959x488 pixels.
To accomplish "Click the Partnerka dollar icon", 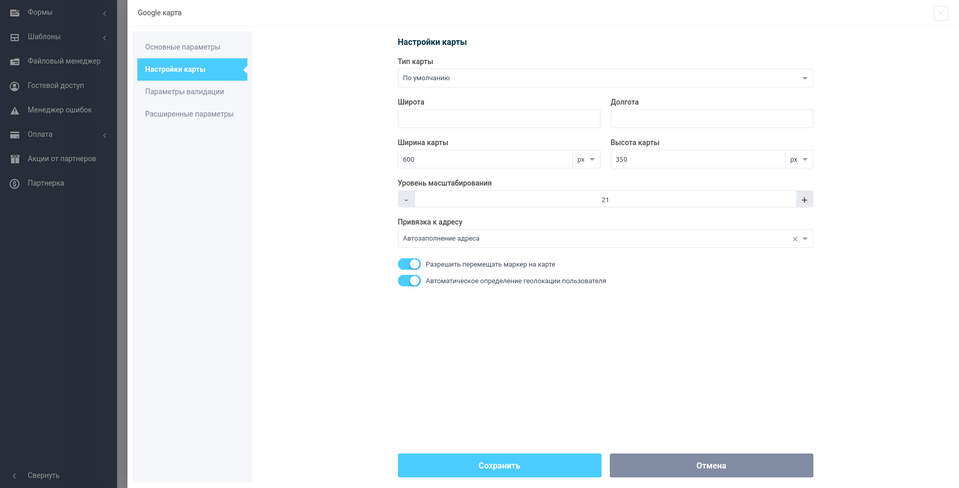I will 15,183.
